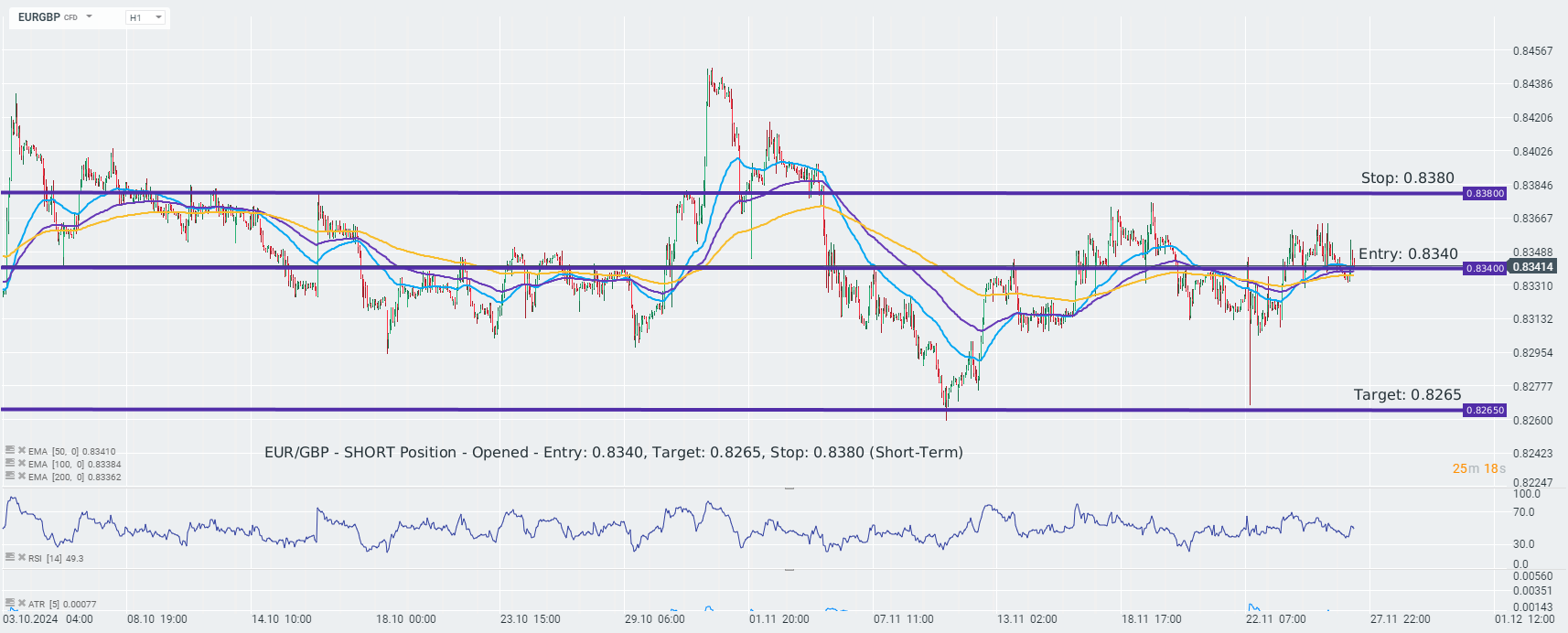
Task: Click the current price label 0.83414
Action: click(1532, 267)
